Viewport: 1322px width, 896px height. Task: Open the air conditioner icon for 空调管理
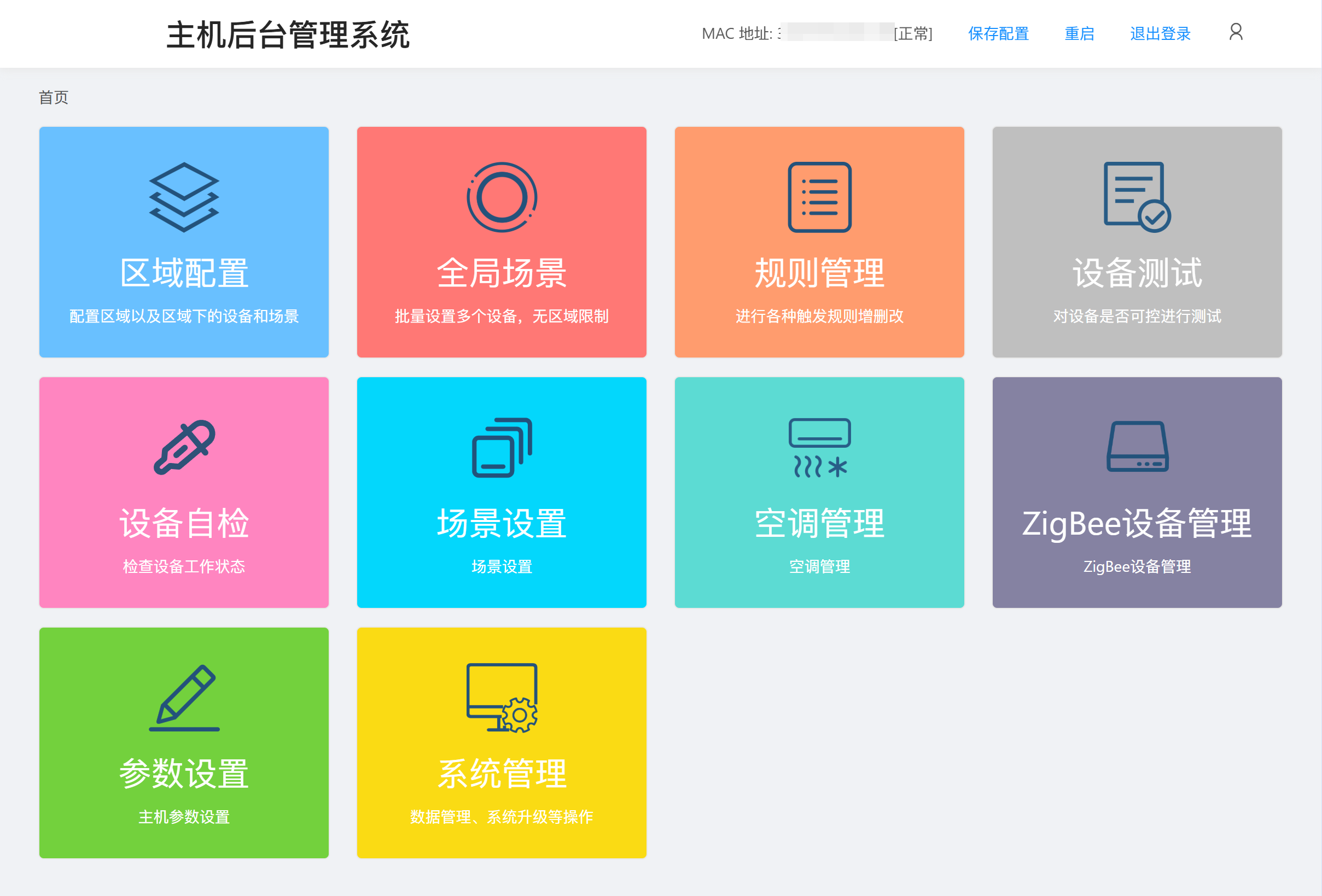[819, 447]
